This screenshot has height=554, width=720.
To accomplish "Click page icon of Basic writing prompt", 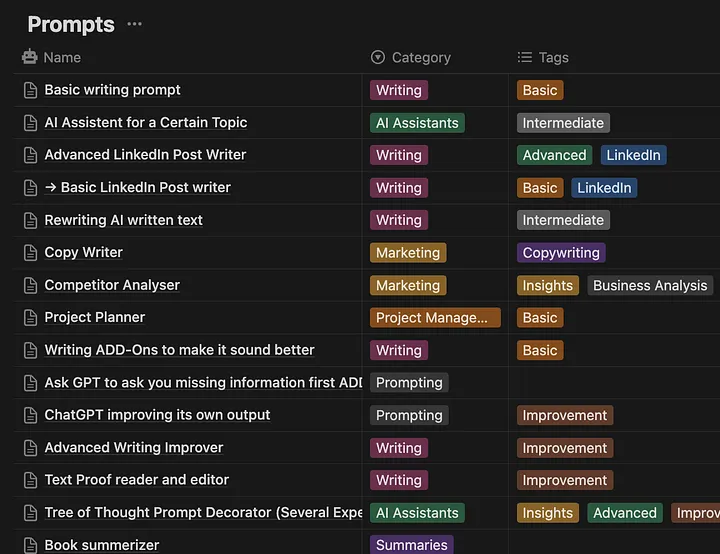I will (30, 90).
